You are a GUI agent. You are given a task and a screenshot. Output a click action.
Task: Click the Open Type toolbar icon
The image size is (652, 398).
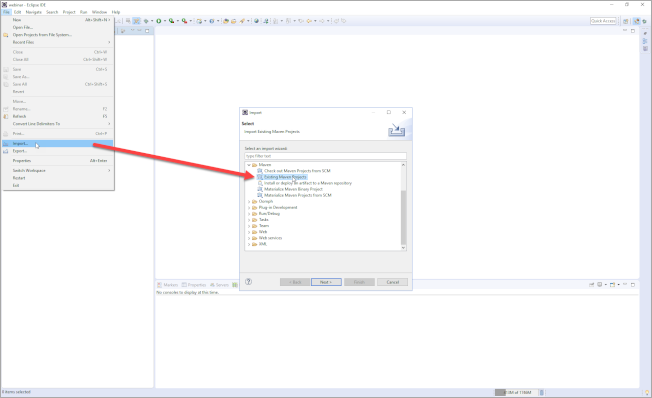(x=225, y=21)
